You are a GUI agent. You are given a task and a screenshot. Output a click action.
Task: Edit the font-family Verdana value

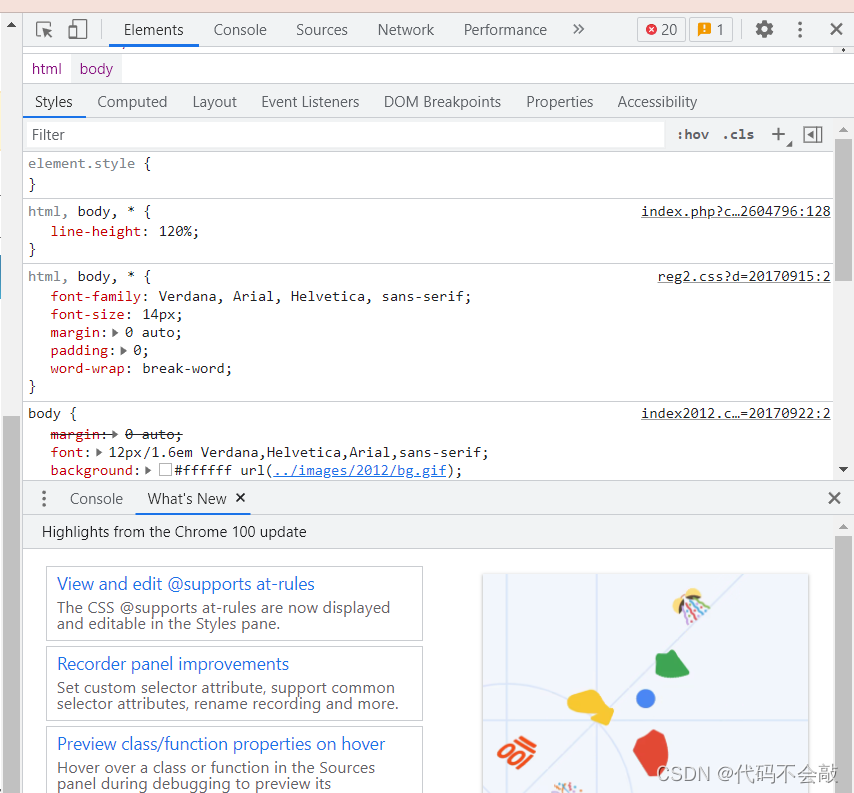point(311,296)
